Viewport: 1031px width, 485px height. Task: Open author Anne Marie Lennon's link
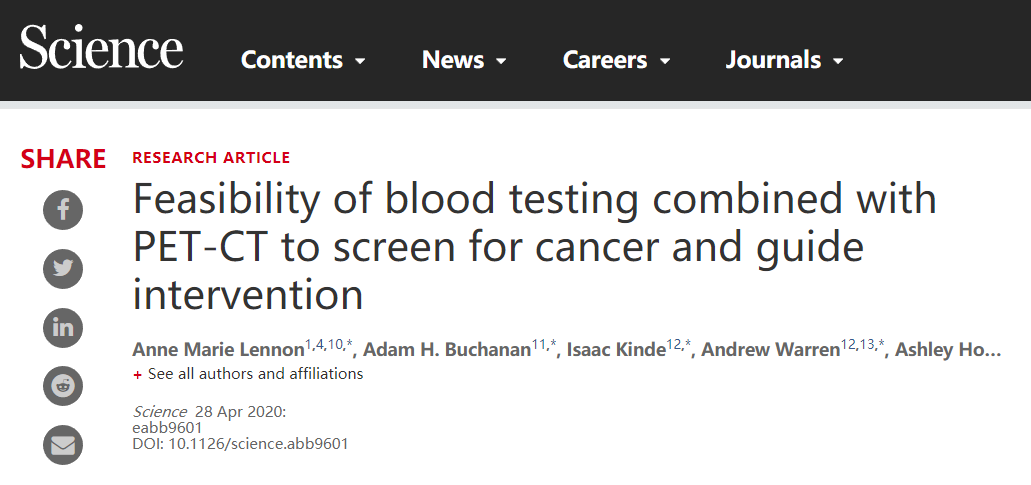[218, 350]
